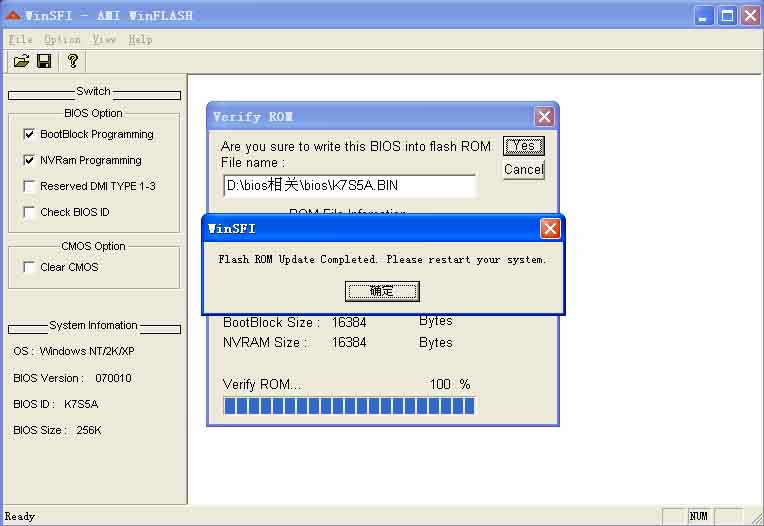Maximize the WinSFI main window
The height and width of the screenshot is (526, 764).
coord(727,16)
